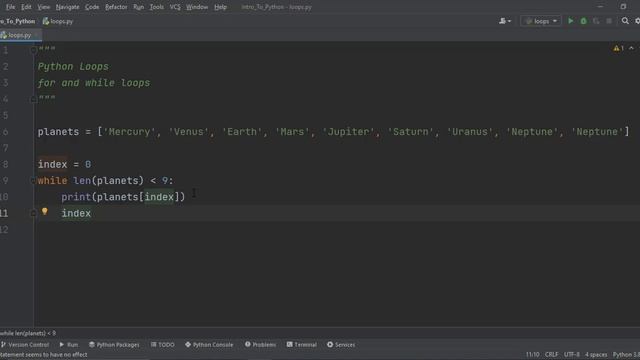Jump to previous highlighted error using up chevron
Viewport: 640px width, 360px height.
(x=631, y=48)
